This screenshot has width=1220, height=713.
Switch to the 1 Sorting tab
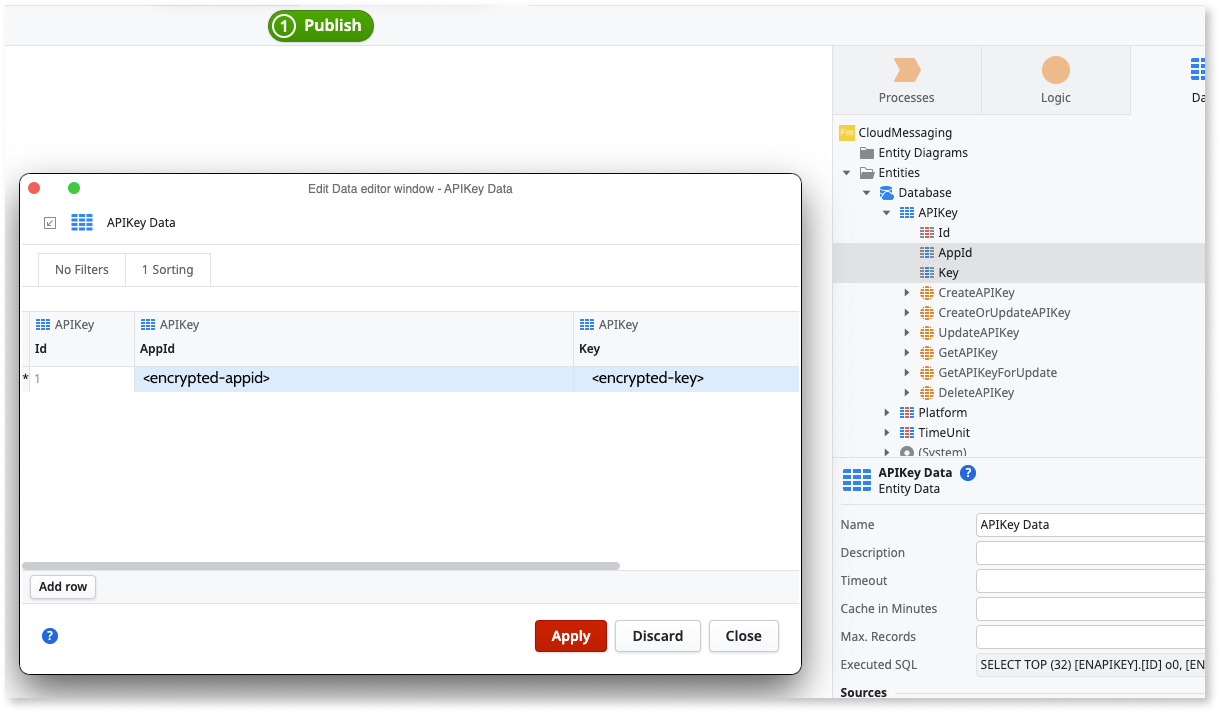pos(167,269)
